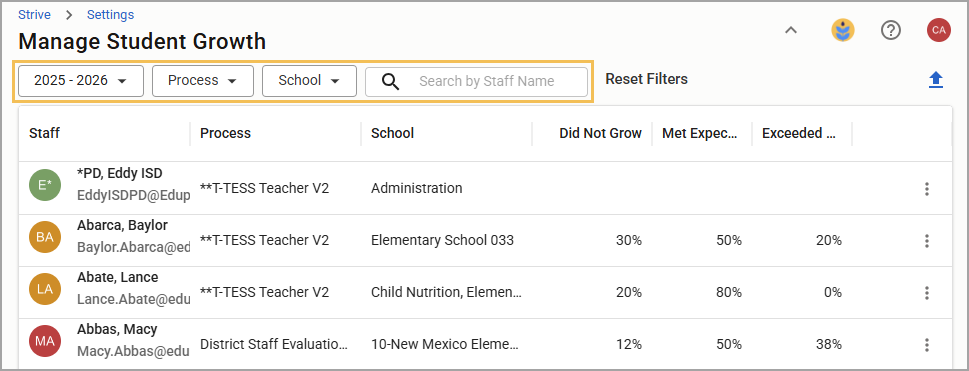Open row menu for Abate, Lance
969x371 pixels.
pyautogui.click(x=926, y=292)
